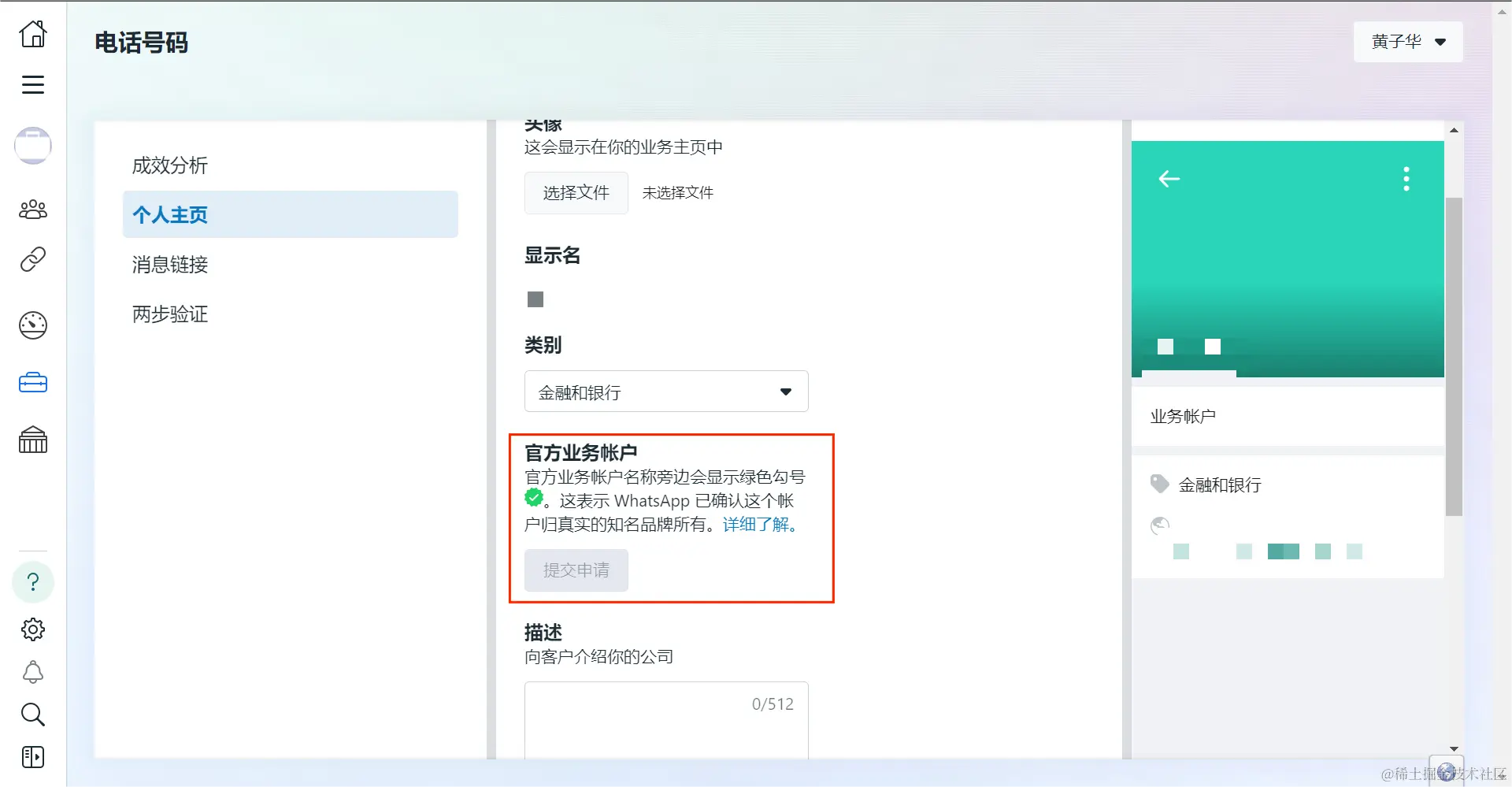Image resolution: width=1512 pixels, height=787 pixels.
Task: Click scrollbar down arrow in preview panel
Action: pos(1454,748)
